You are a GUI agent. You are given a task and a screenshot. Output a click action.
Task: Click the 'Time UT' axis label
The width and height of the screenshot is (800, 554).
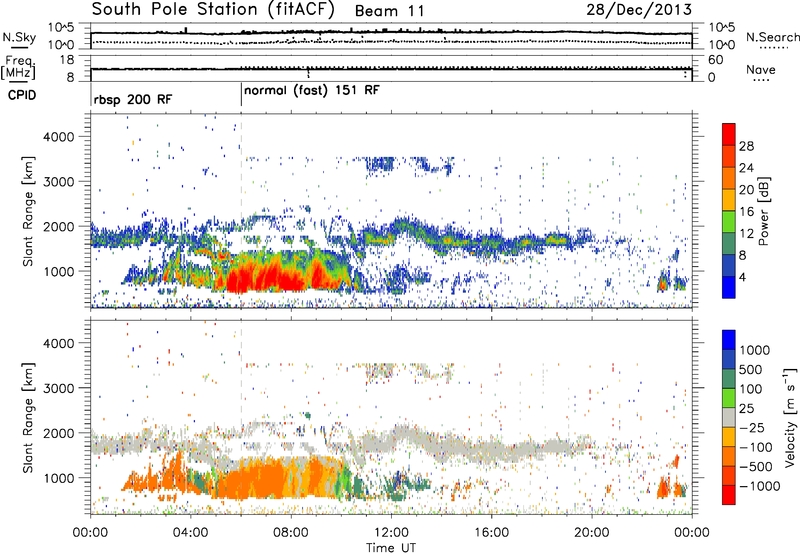391,548
